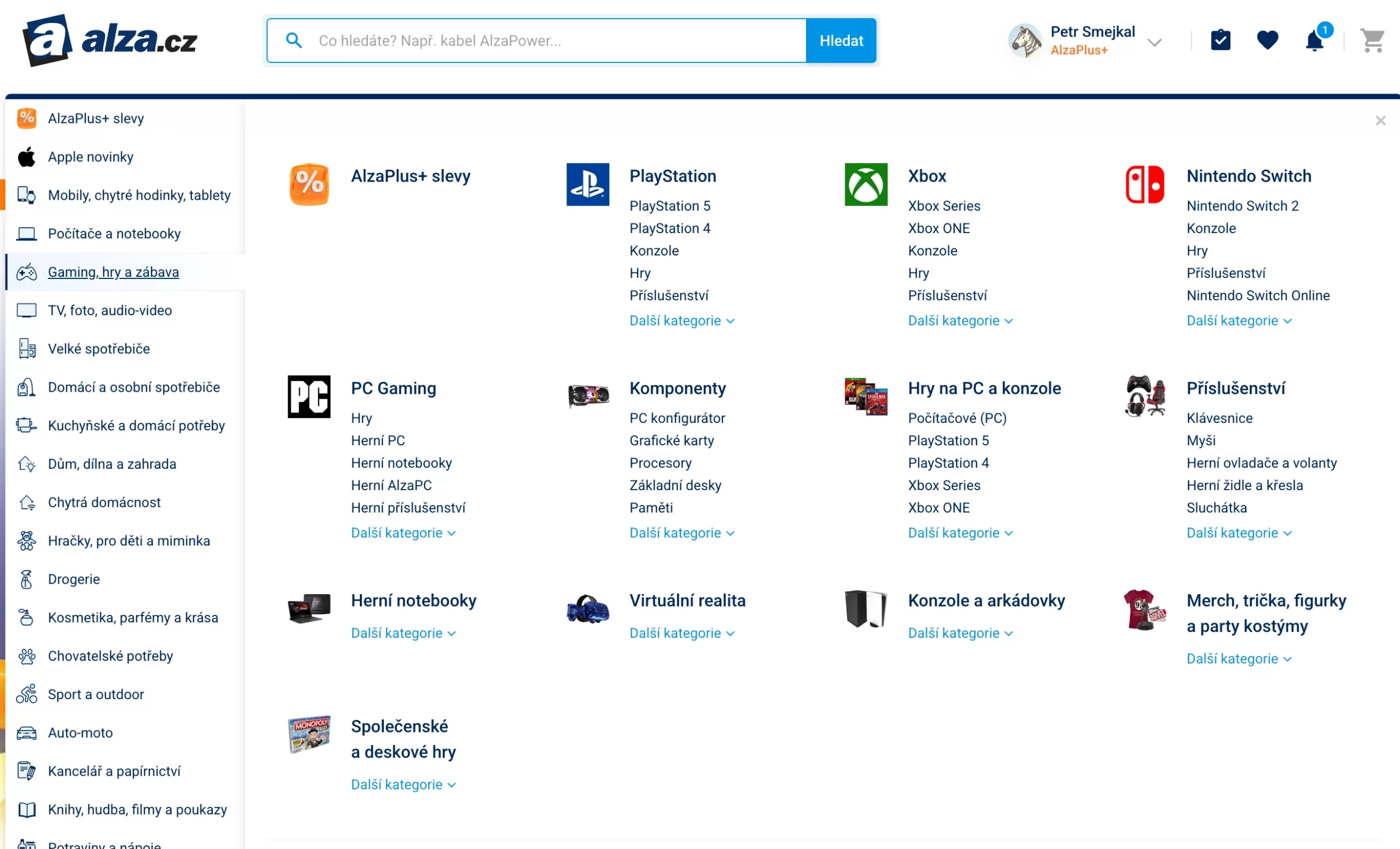Click the PC Gaming logo icon

(x=308, y=397)
